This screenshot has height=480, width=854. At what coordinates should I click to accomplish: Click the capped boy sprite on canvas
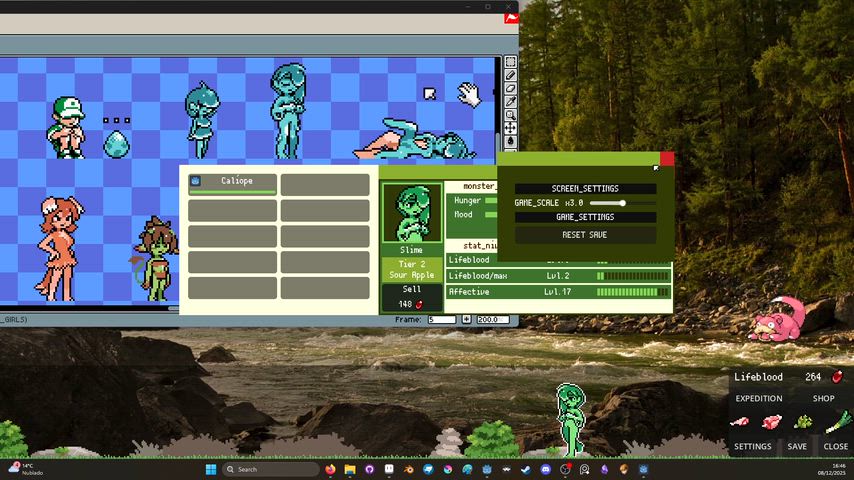tap(66, 127)
